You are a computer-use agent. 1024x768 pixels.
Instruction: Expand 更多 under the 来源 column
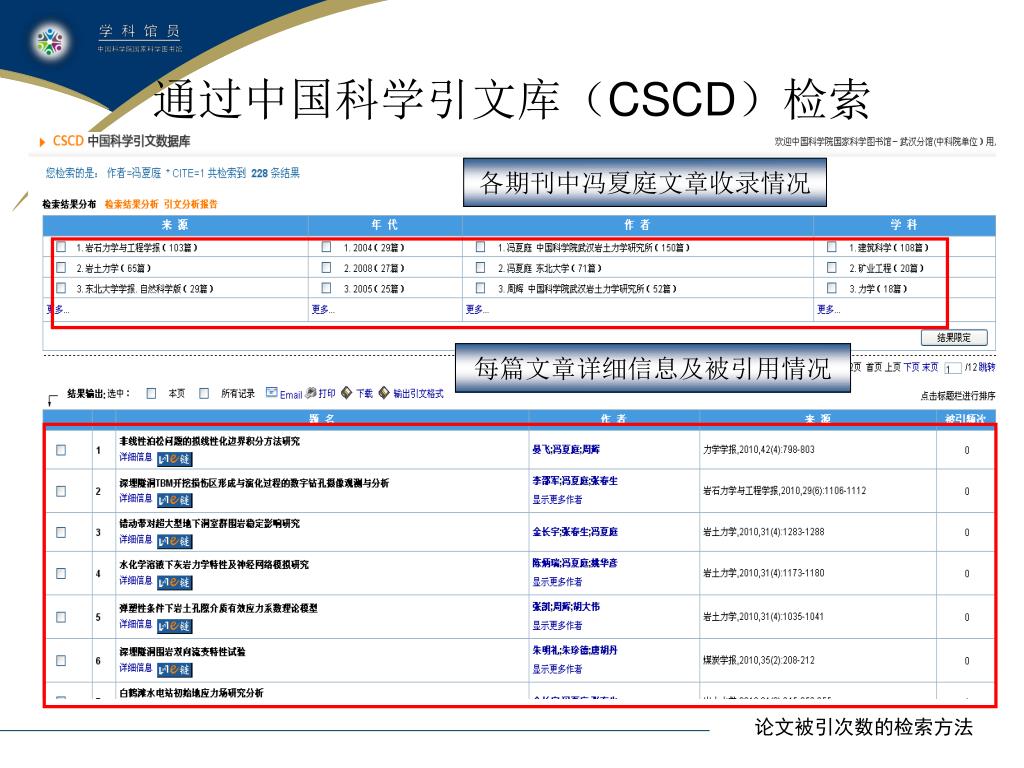pyautogui.click(x=57, y=310)
